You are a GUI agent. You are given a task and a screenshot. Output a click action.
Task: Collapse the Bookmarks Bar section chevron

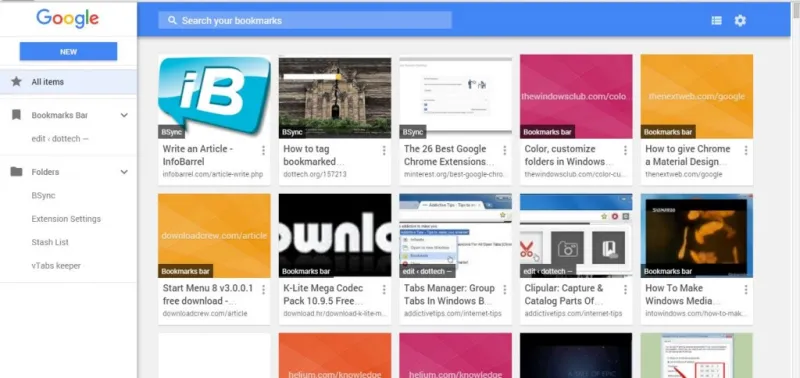(x=124, y=115)
